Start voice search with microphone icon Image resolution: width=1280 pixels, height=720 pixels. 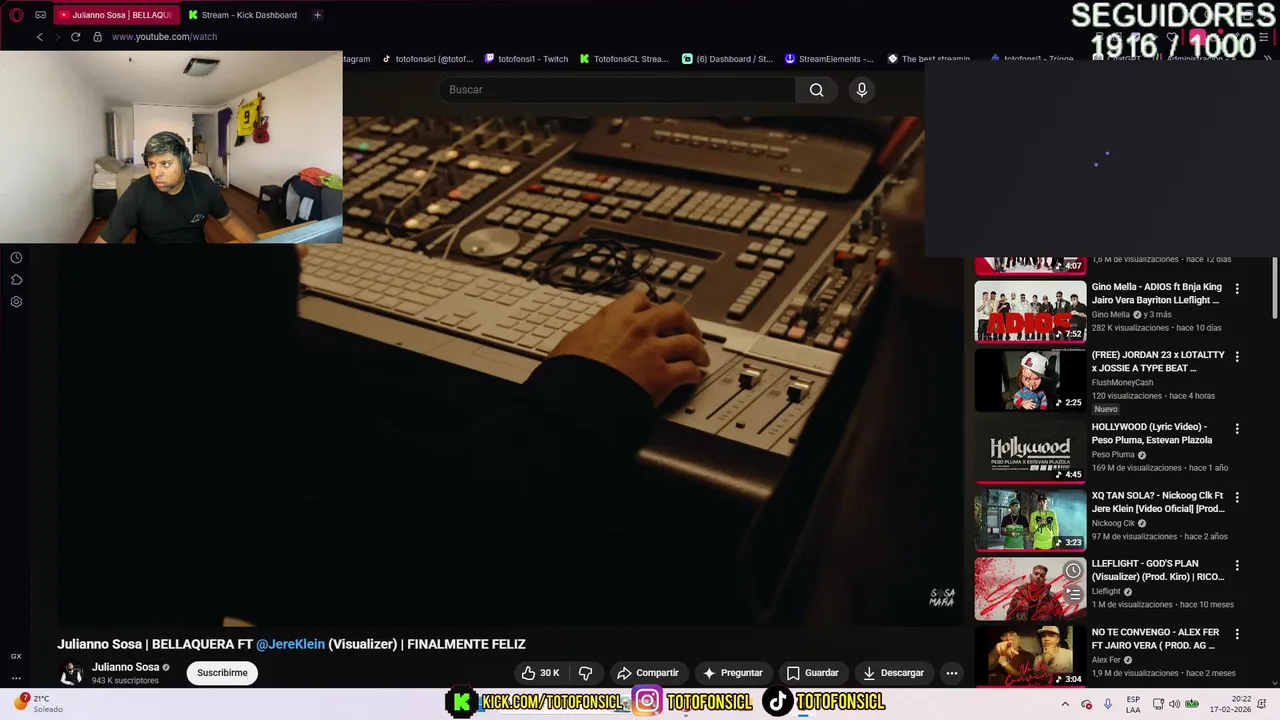862,90
